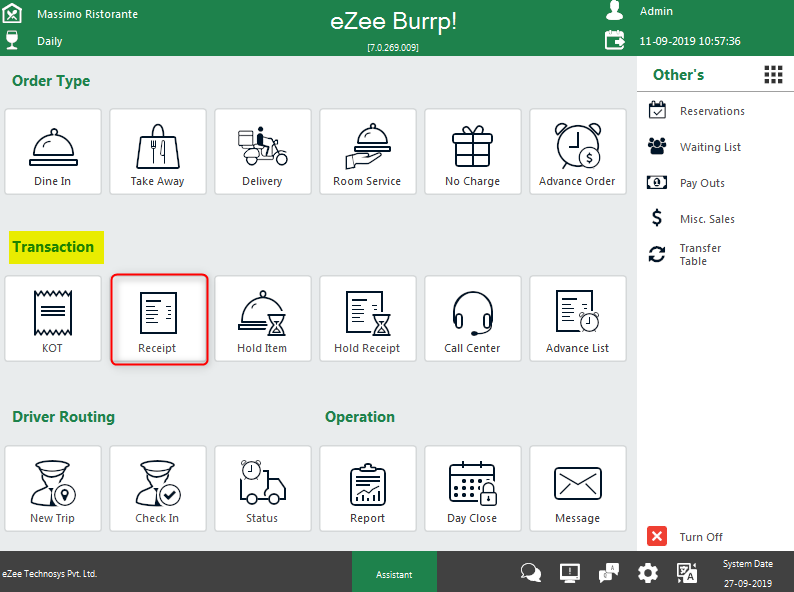Click the restaurant home logo icon
Viewport: 794px width, 592px height.
click(x=12, y=13)
